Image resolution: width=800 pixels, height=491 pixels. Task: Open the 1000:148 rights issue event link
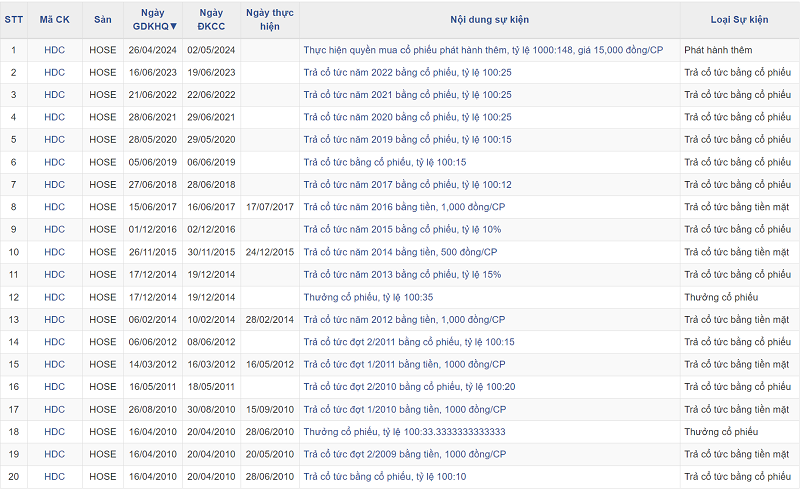[x=483, y=49]
